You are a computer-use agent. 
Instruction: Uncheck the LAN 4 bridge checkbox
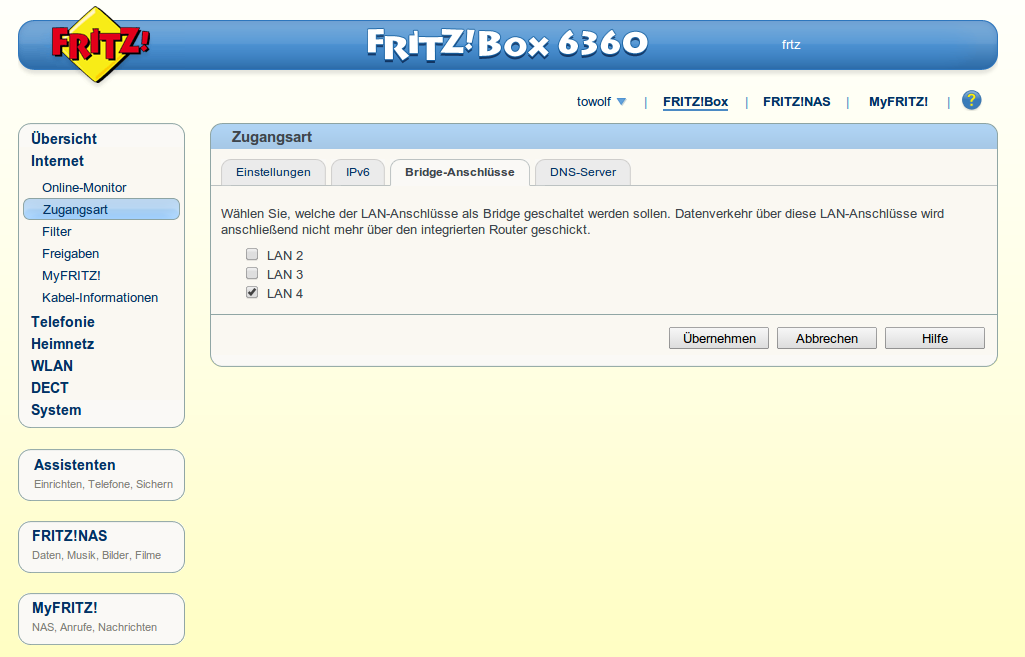click(x=252, y=292)
